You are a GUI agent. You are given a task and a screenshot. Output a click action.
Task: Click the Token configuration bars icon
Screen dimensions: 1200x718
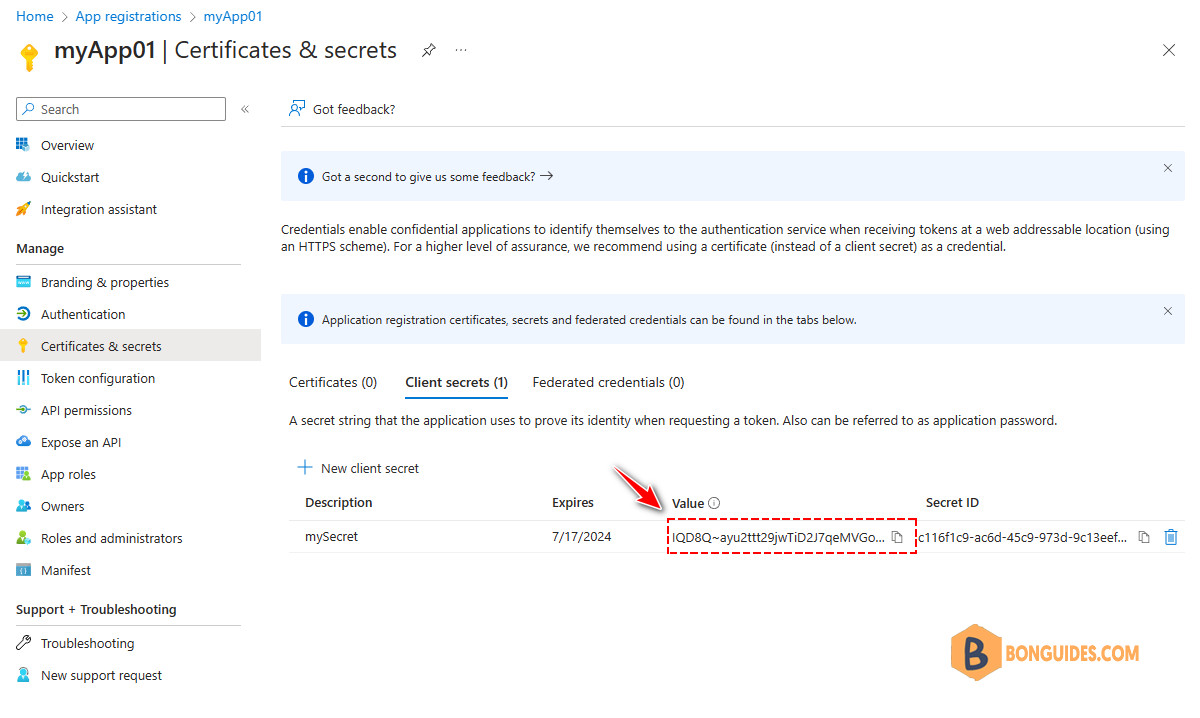point(23,378)
